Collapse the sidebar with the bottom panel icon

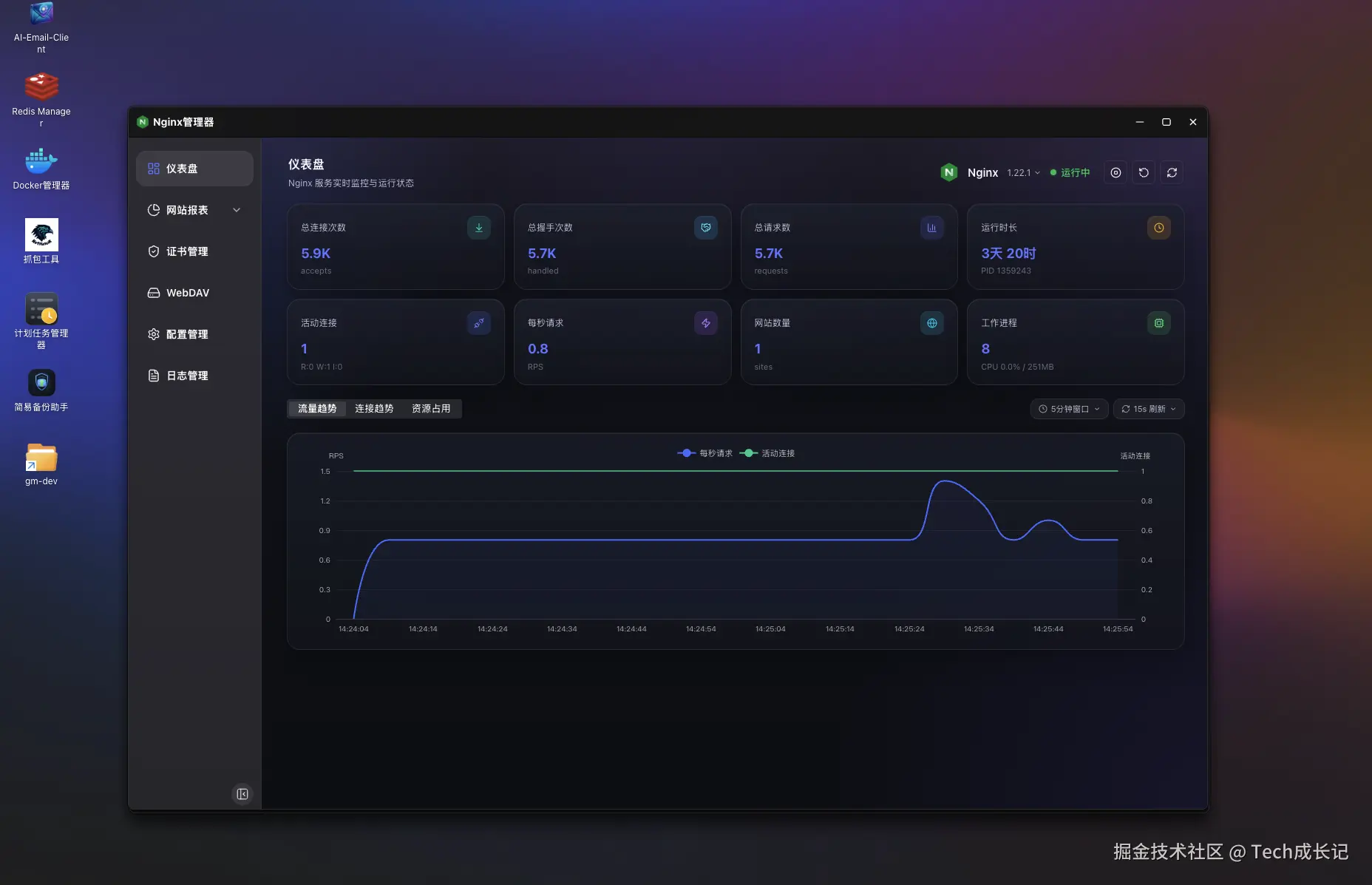click(242, 794)
